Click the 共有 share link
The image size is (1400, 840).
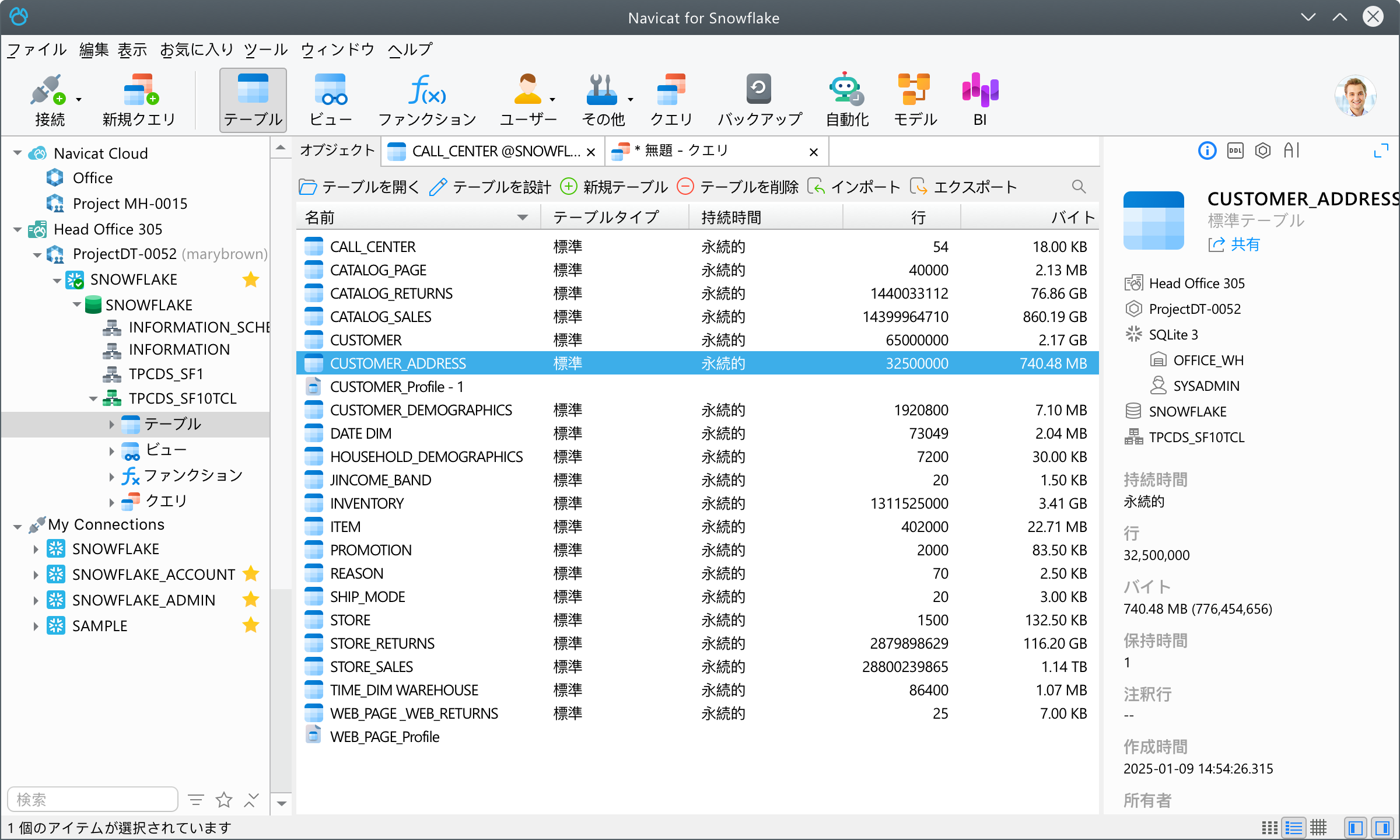(x=1234, y=244)
